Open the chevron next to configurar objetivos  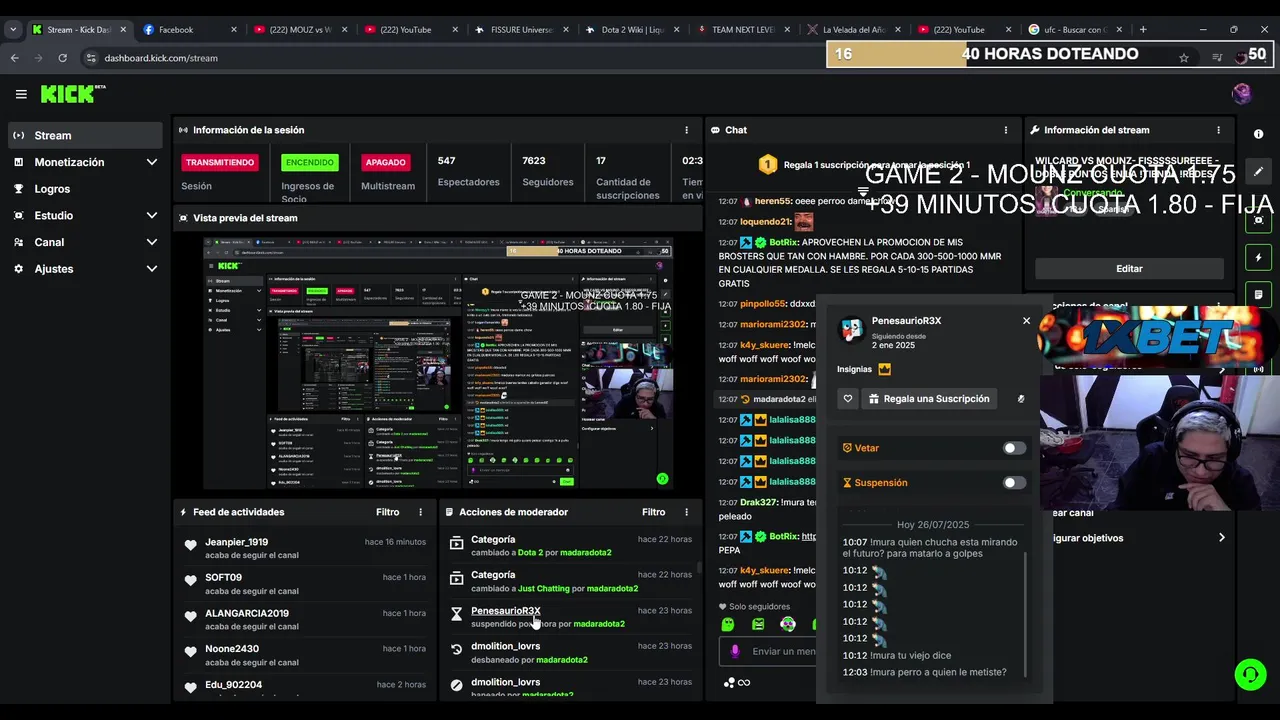pos(1222,538)
